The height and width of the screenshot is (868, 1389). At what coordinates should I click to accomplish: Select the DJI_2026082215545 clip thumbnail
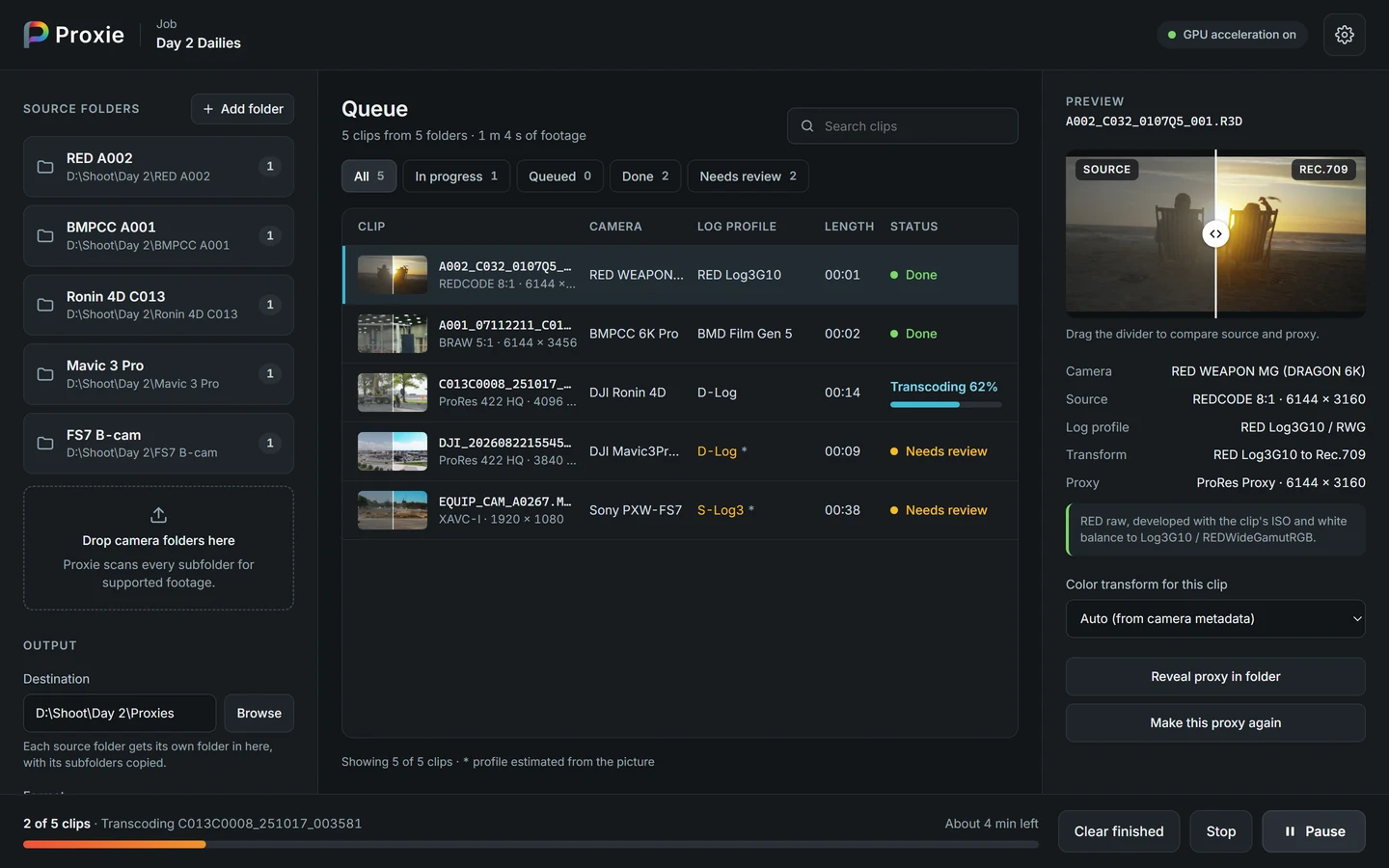tap(393, 451)
